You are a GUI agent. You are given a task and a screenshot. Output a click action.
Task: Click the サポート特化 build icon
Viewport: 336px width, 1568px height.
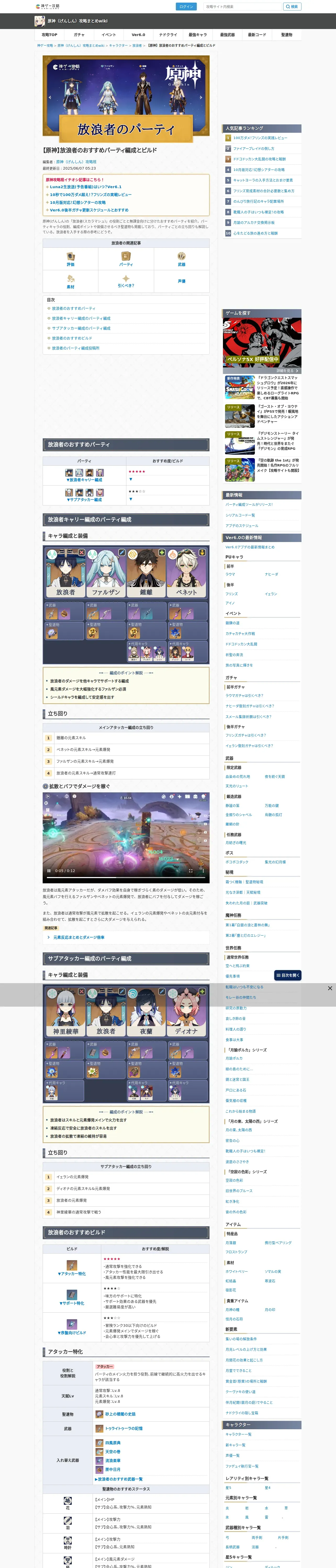coord(72,1294)
